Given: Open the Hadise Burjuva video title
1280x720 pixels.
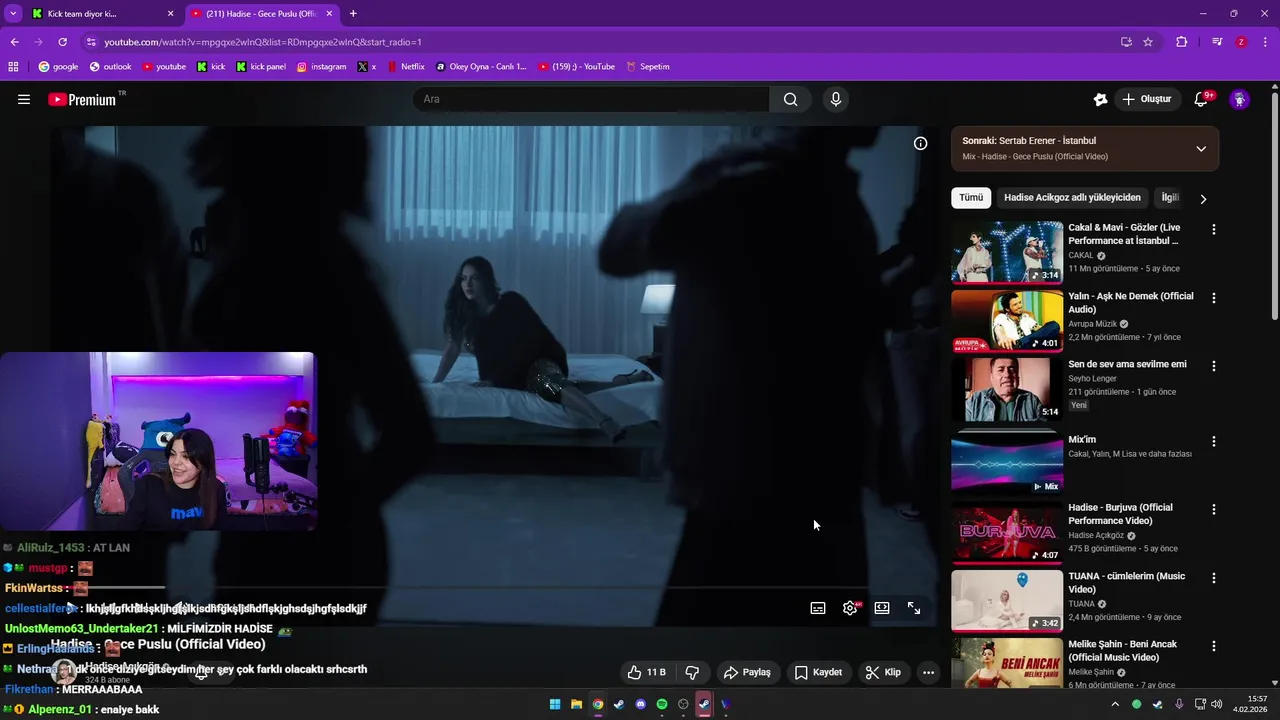Looking at the screenshot, I should [1120, 514].
